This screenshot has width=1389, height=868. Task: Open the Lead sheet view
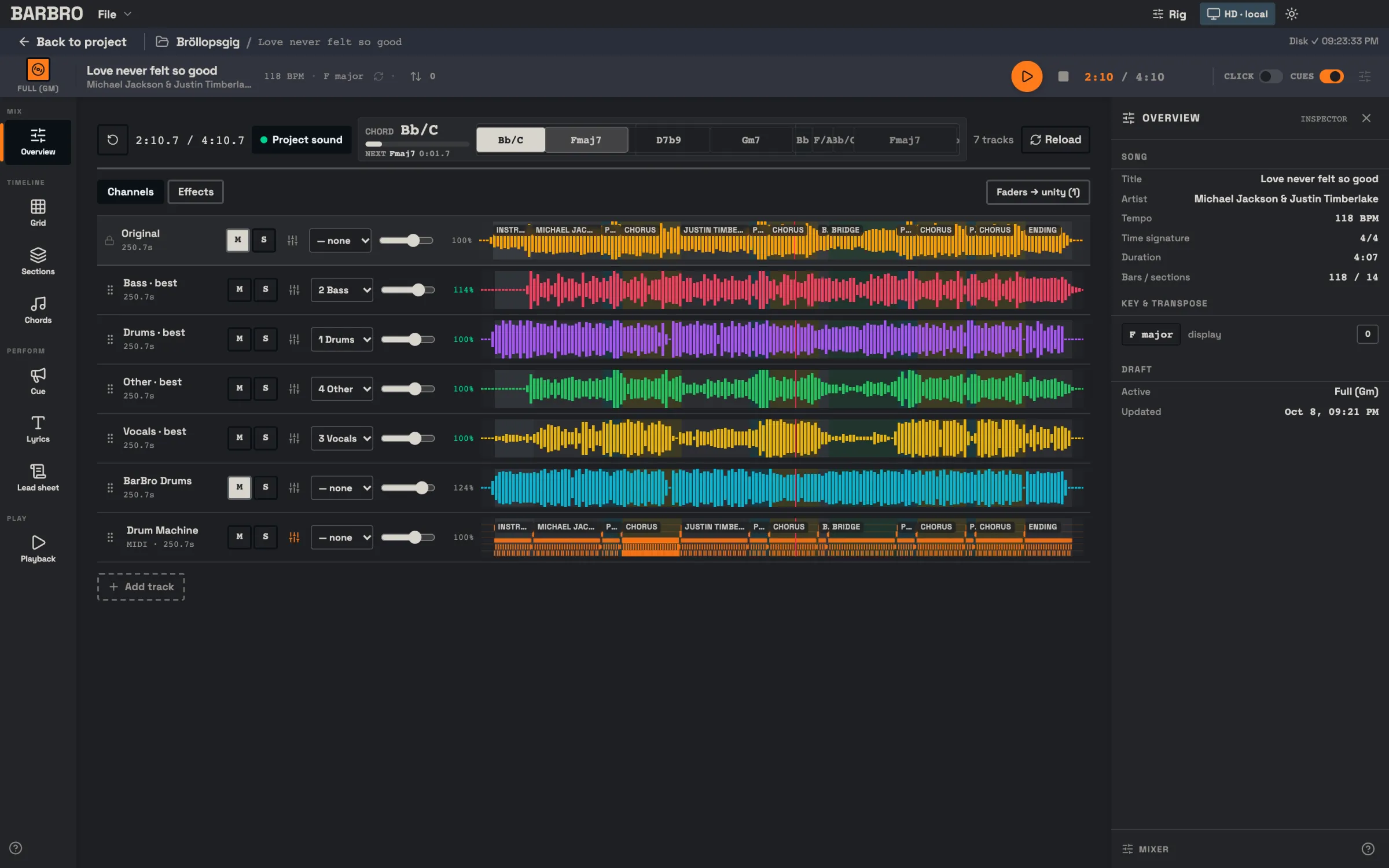click(x=38, y=477)
